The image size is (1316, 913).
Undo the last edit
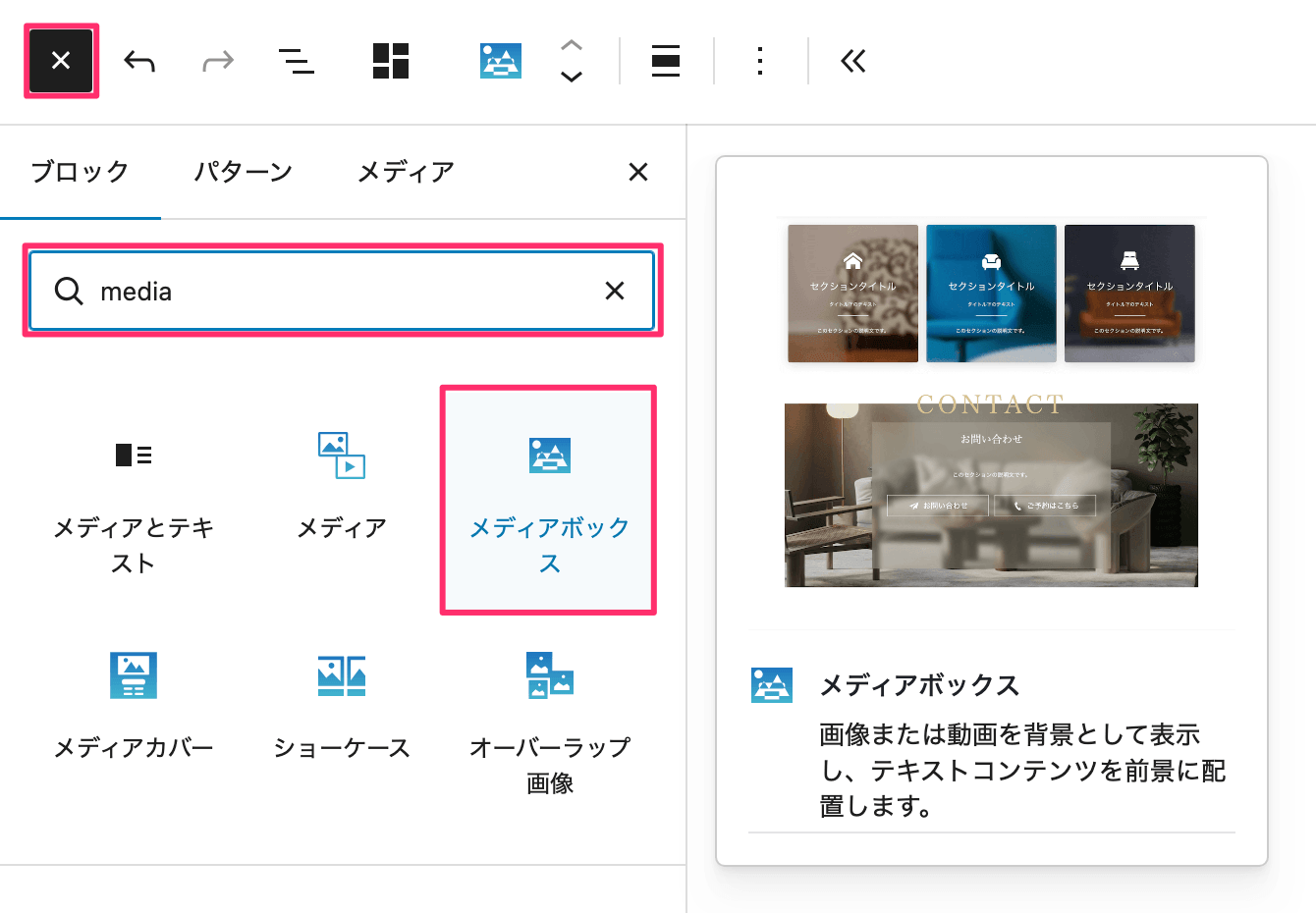[x=139, y=62]
